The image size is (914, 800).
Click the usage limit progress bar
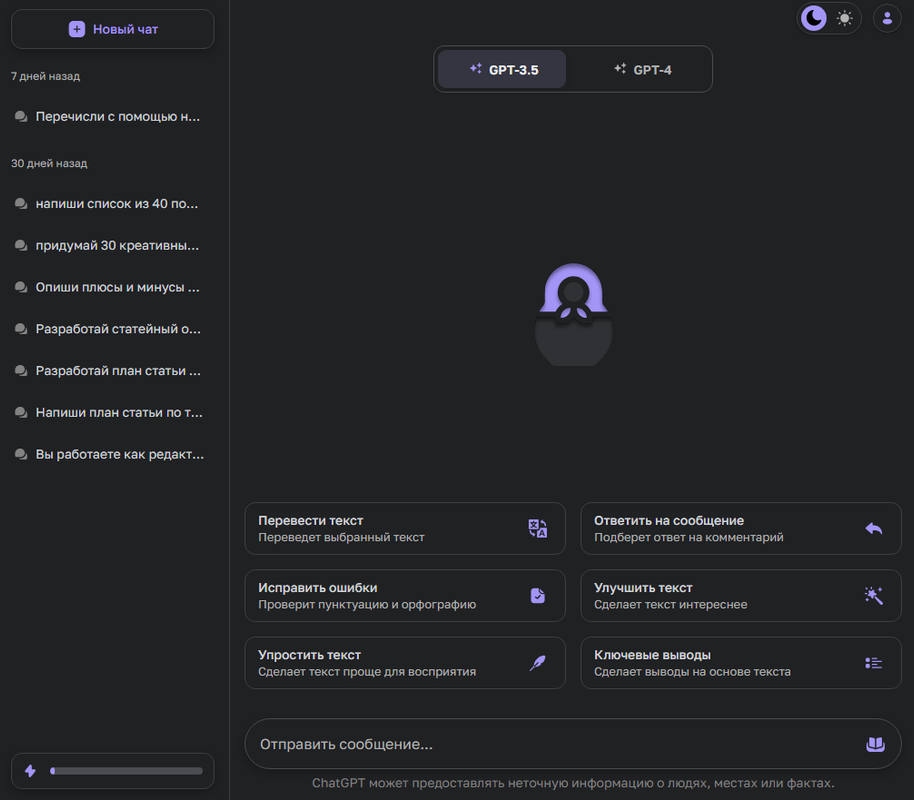pos(126,771)
